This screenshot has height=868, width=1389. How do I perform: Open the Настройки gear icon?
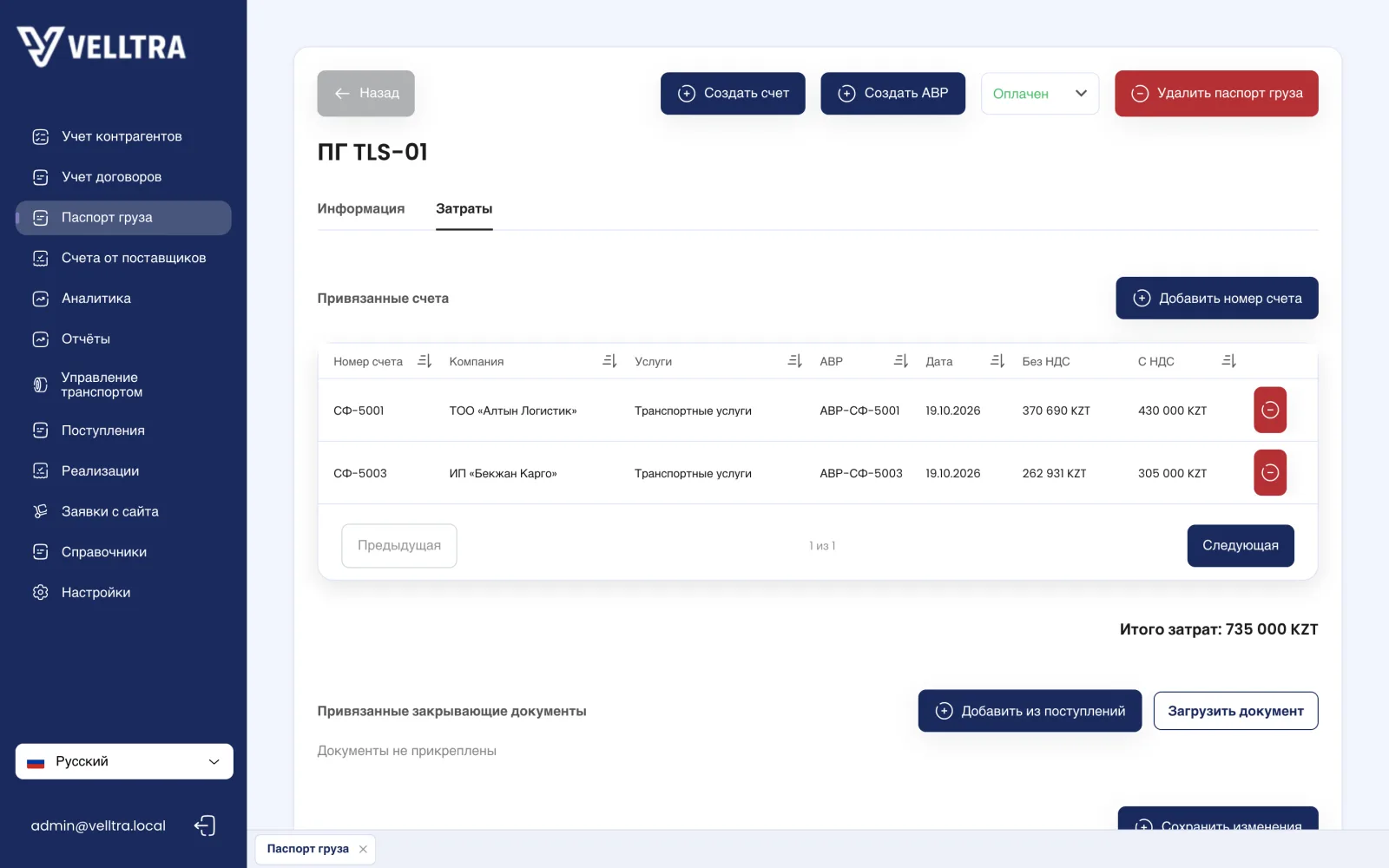click(41, 592)
